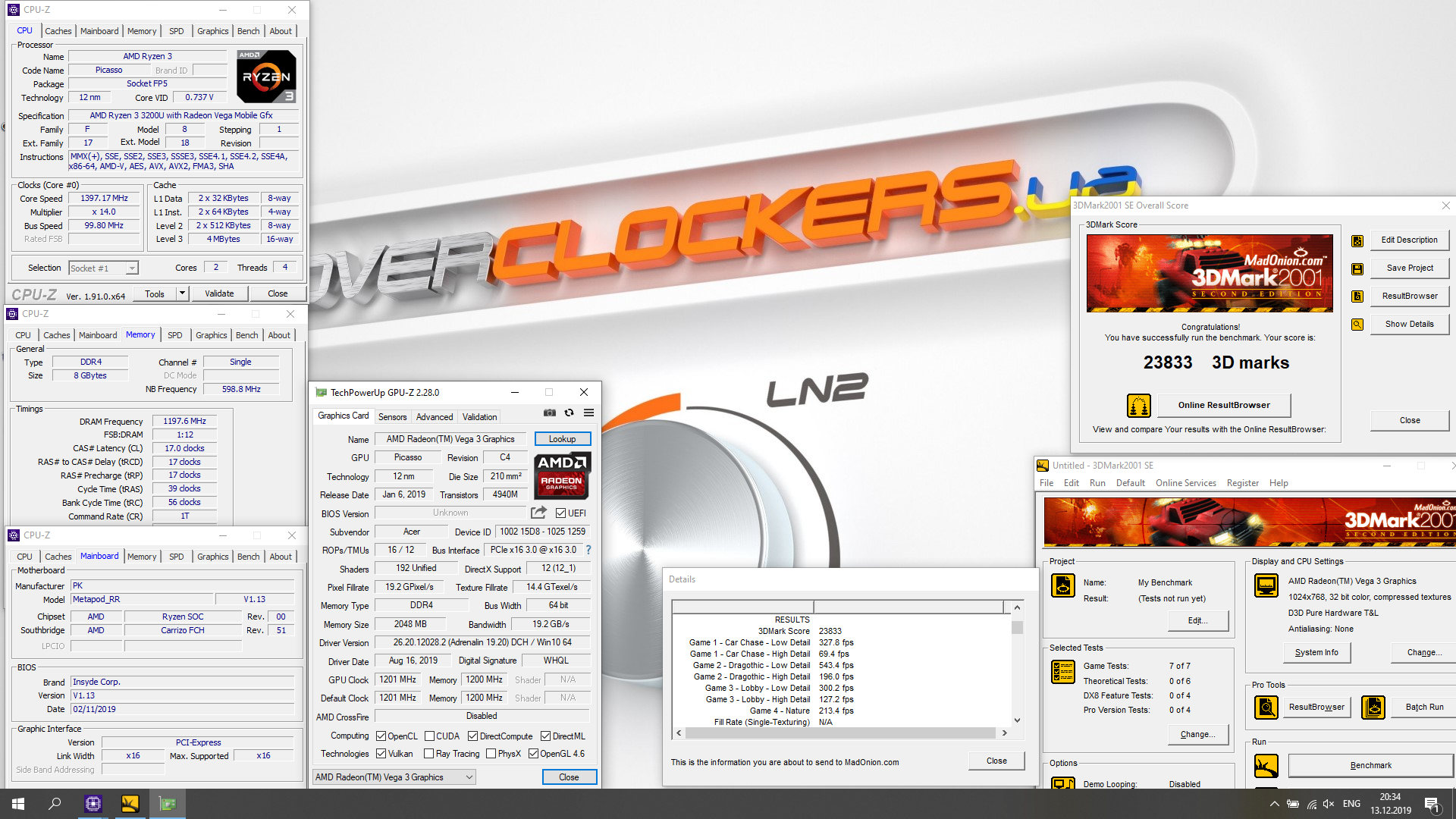1456x819 pixels.
Task: Open the action center notifications icon
Action: point(1432,804)
